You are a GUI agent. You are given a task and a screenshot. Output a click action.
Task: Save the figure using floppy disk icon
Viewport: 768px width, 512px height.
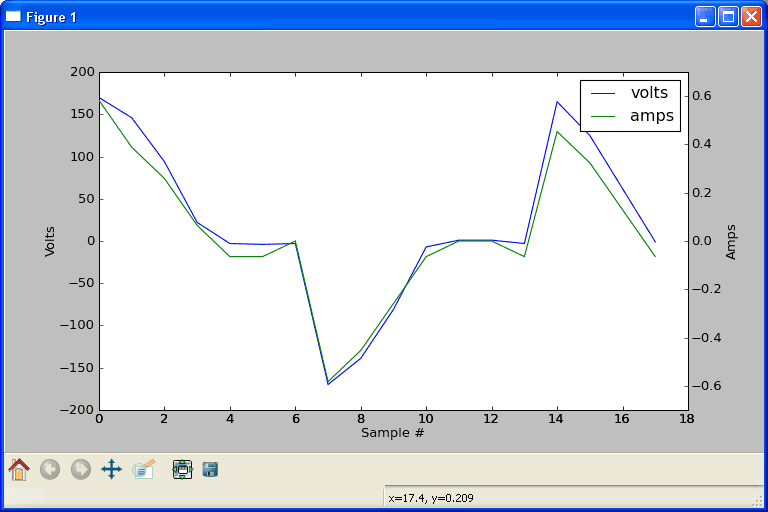tap(210, 469)
